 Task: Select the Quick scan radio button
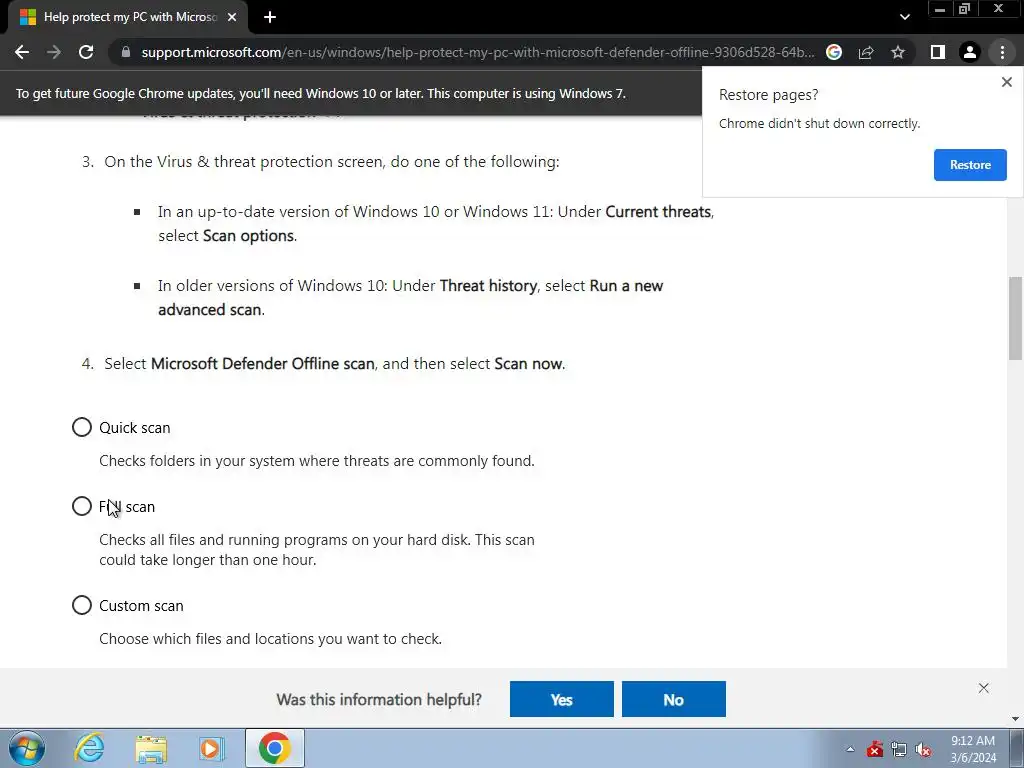(x=82, y=427)
